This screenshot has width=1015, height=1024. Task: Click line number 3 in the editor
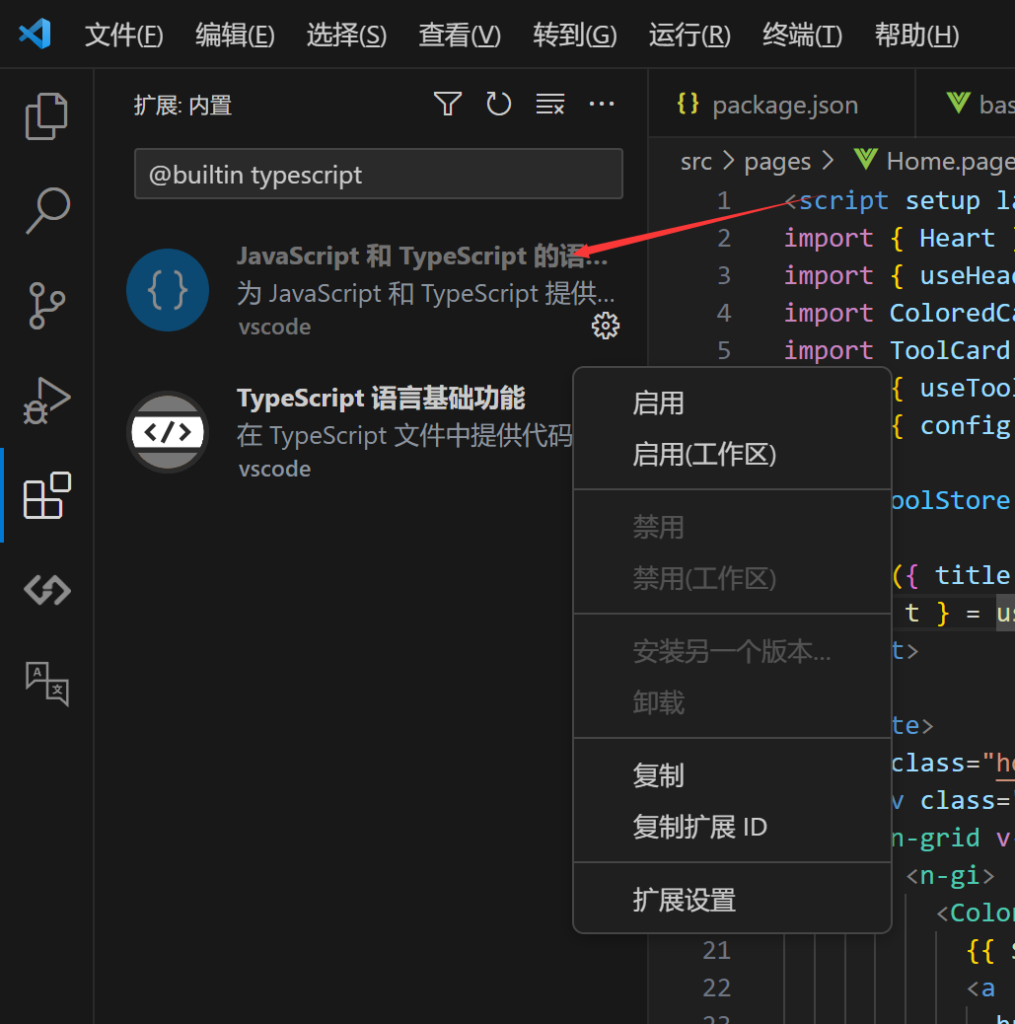(x=724, y=276)
